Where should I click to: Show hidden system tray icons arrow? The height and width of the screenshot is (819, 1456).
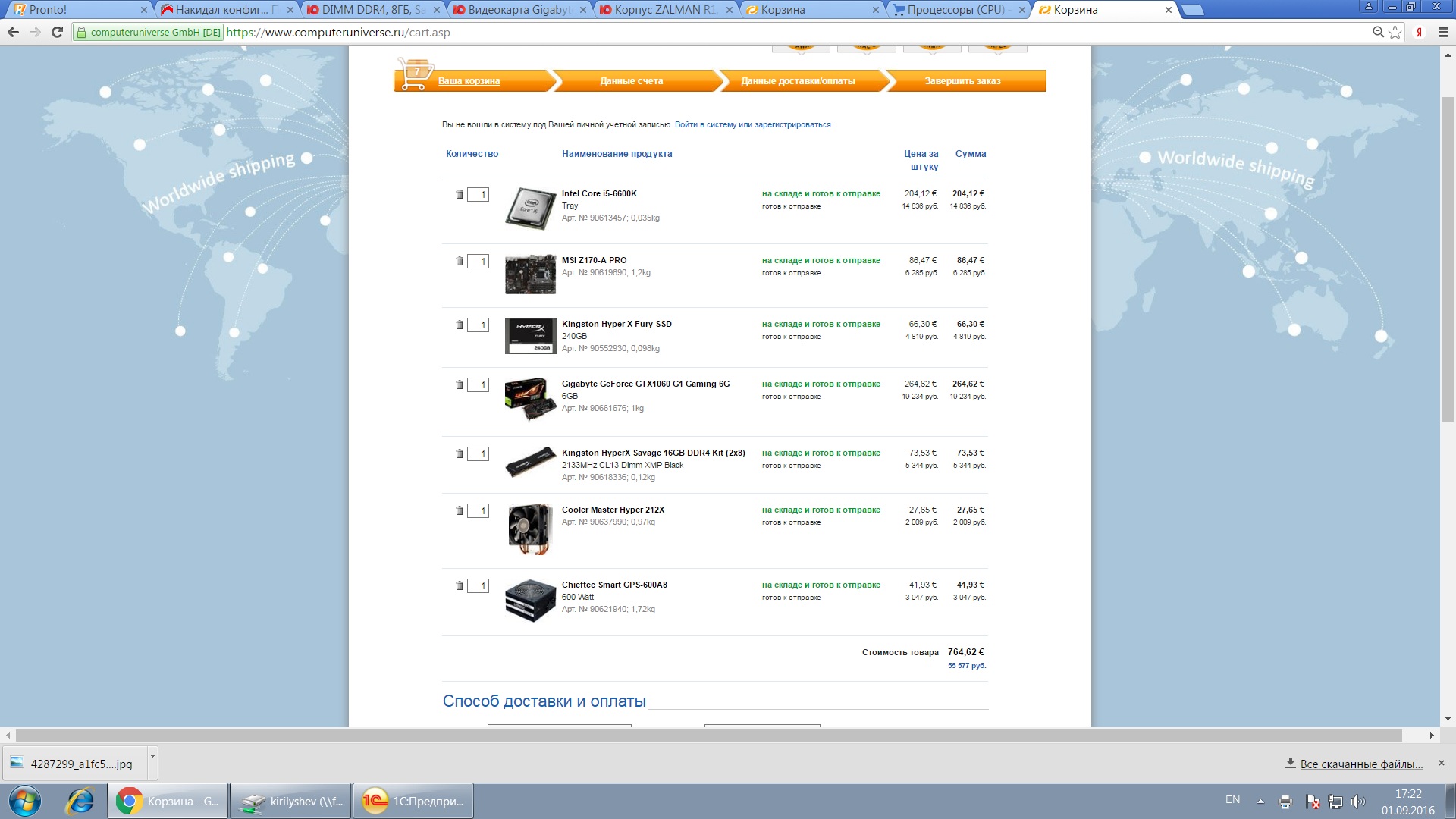1260,801
